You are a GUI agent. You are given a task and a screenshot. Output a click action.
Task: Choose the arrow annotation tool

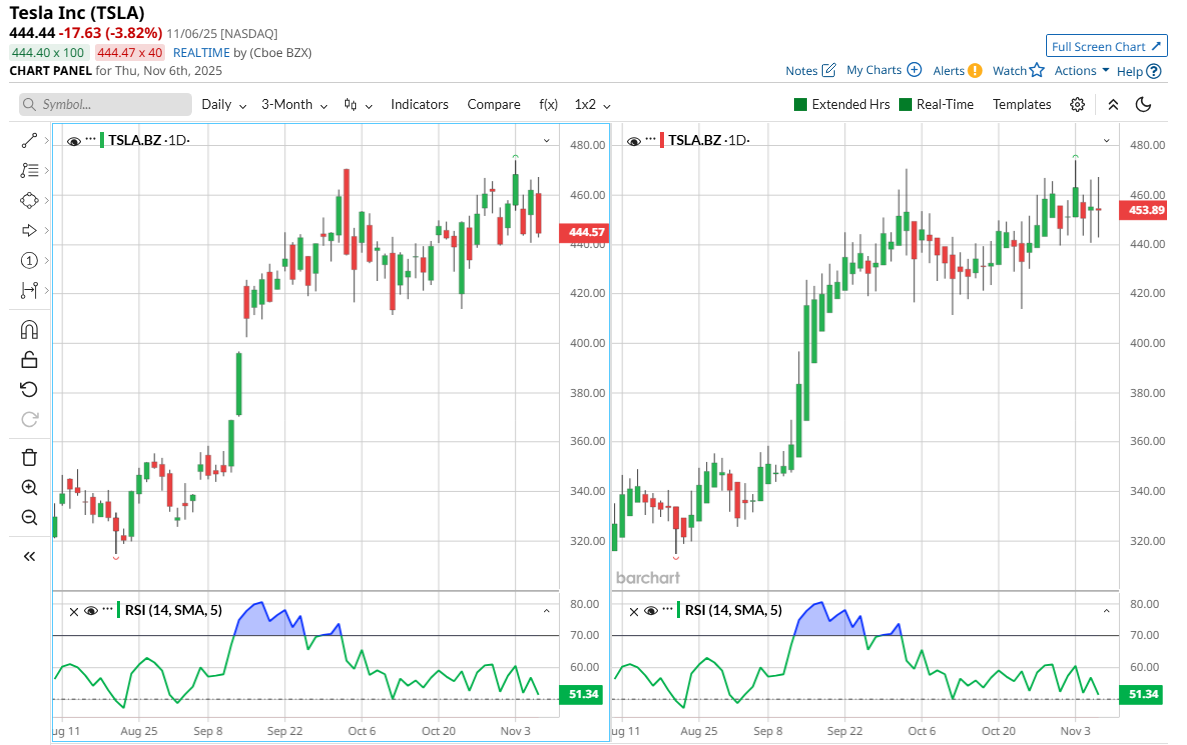pos(30,230)
